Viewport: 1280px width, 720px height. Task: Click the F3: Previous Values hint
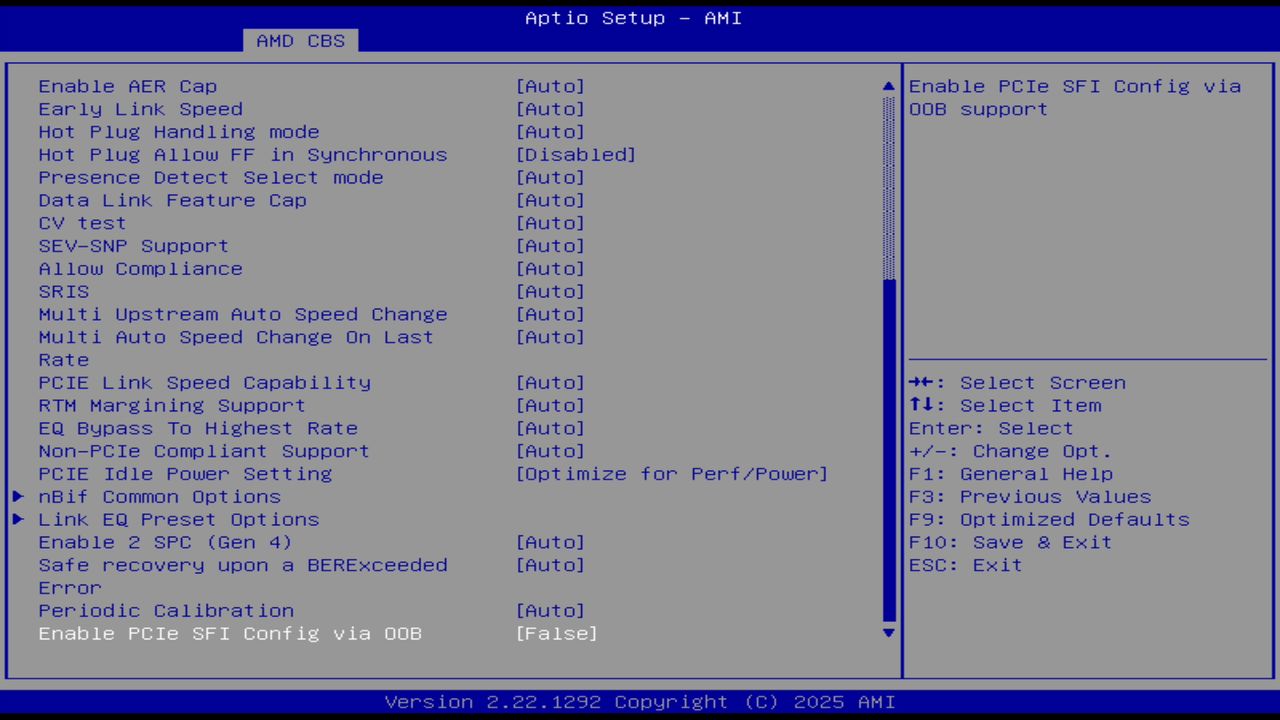point(1030,496)
